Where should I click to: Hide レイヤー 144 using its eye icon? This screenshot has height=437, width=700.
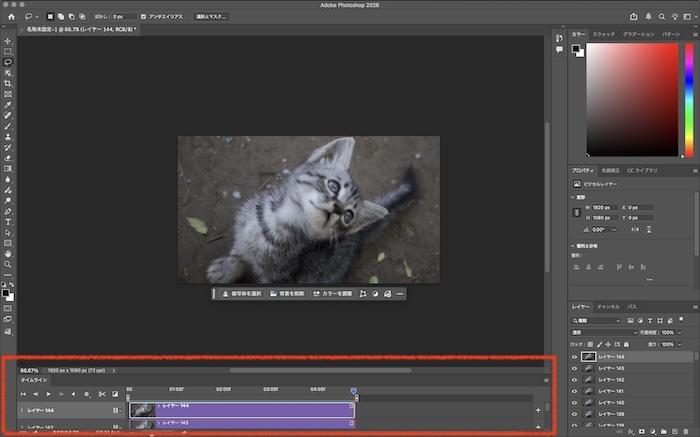coord(574,357)
